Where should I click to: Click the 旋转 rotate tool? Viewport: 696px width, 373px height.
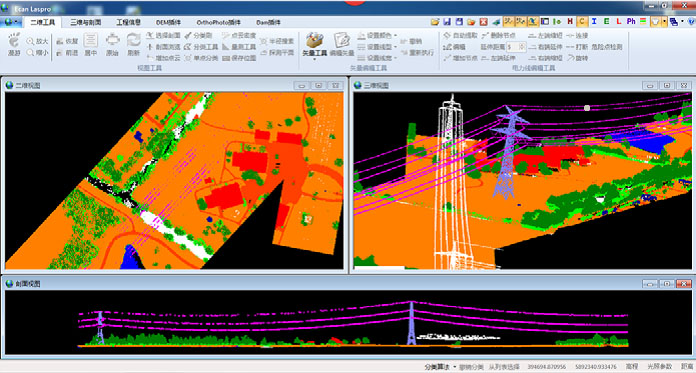pyautogui.click(x=577, y=58)
